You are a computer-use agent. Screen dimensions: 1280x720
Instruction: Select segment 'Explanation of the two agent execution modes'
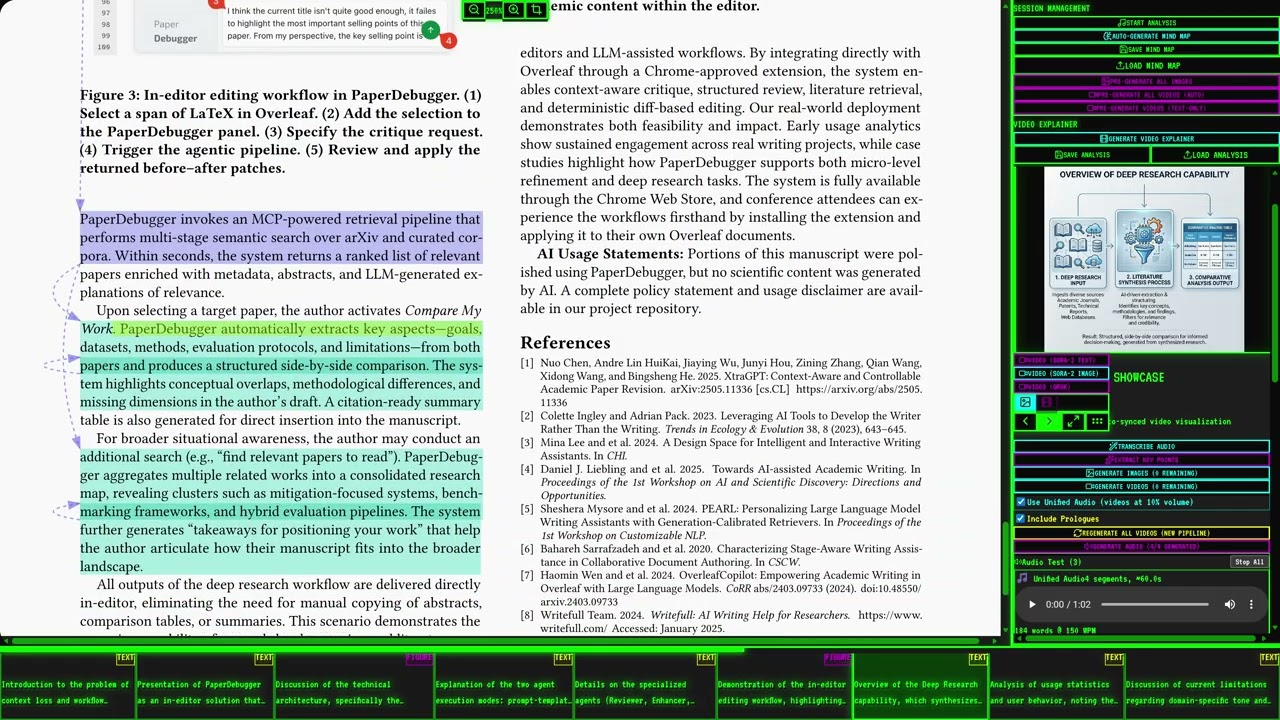503,685
